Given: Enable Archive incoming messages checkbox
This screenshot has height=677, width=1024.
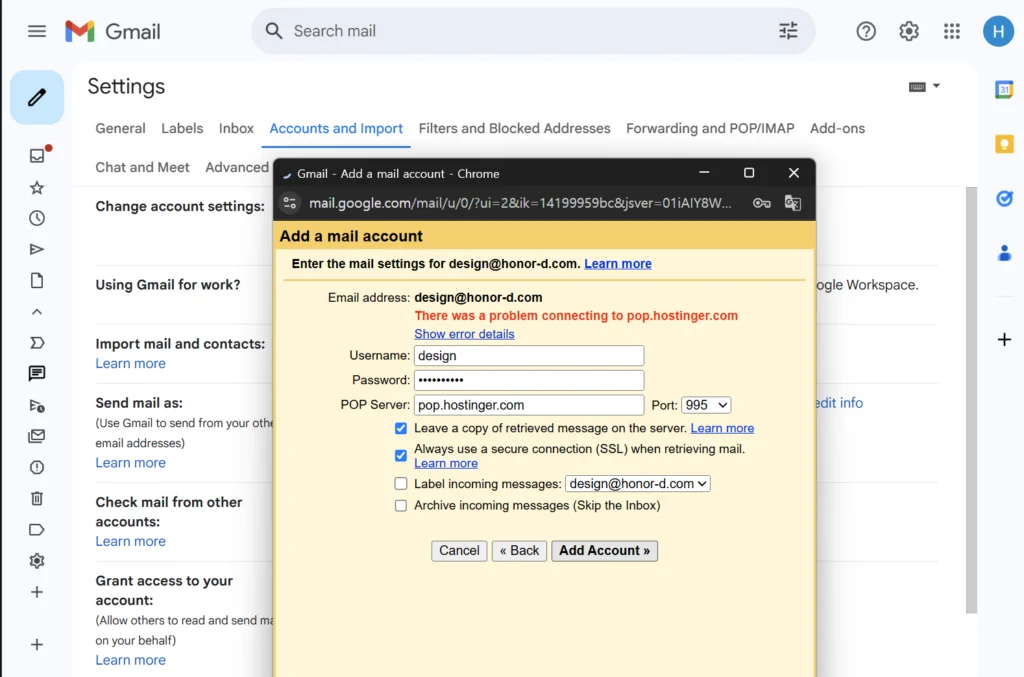Looking at the screenshot, I should 401,505.
